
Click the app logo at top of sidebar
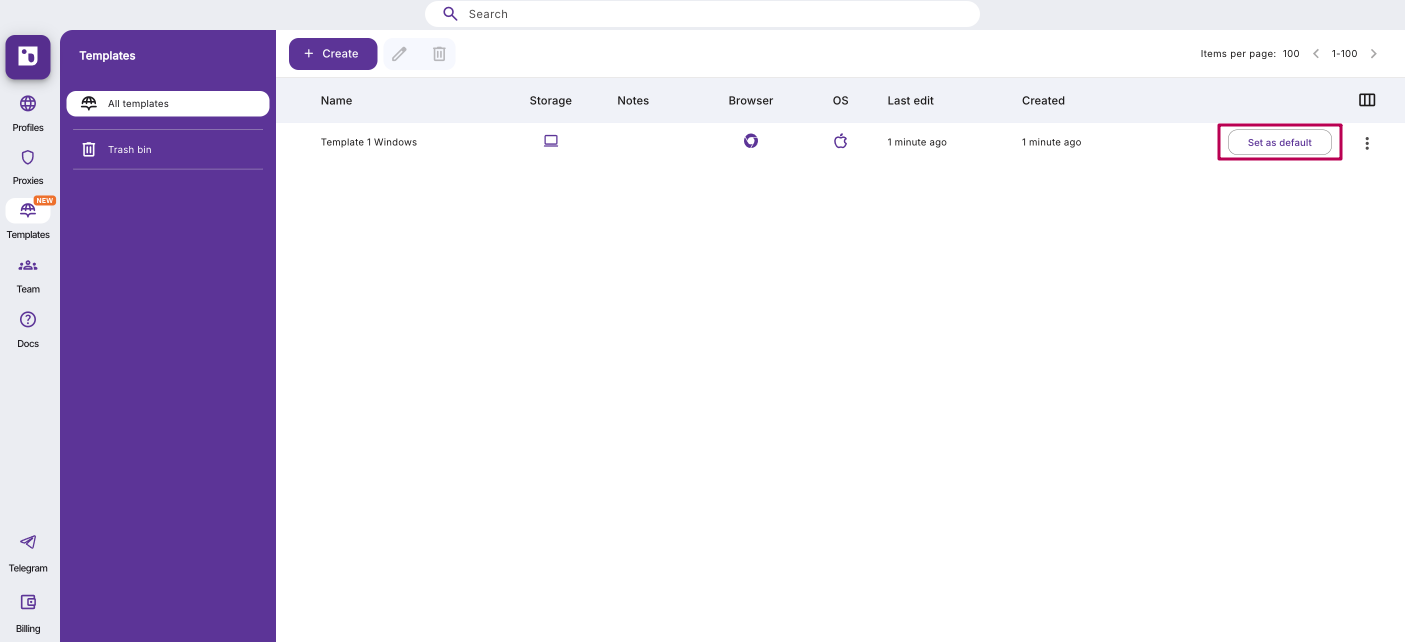[x=28, y=57]
